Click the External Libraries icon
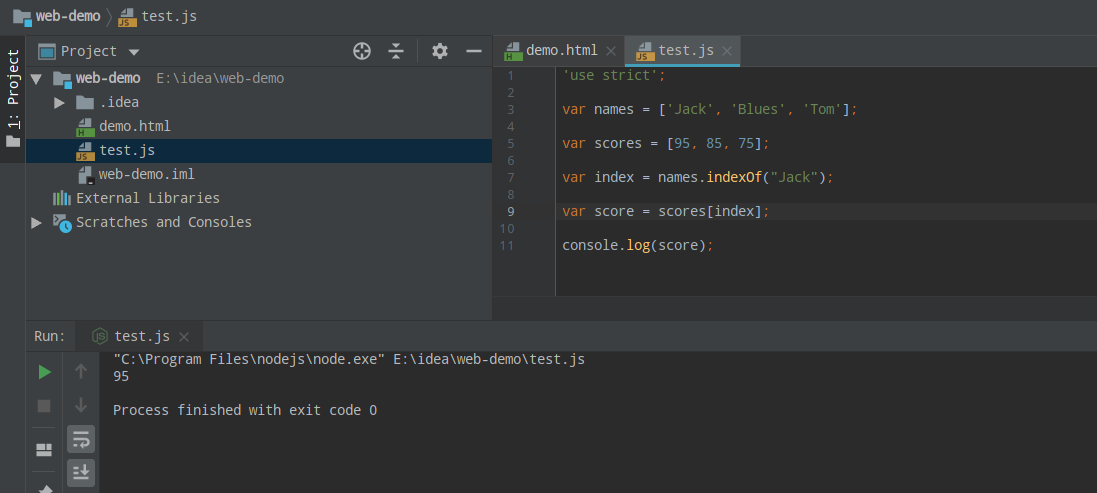 (x=62, y=199)
